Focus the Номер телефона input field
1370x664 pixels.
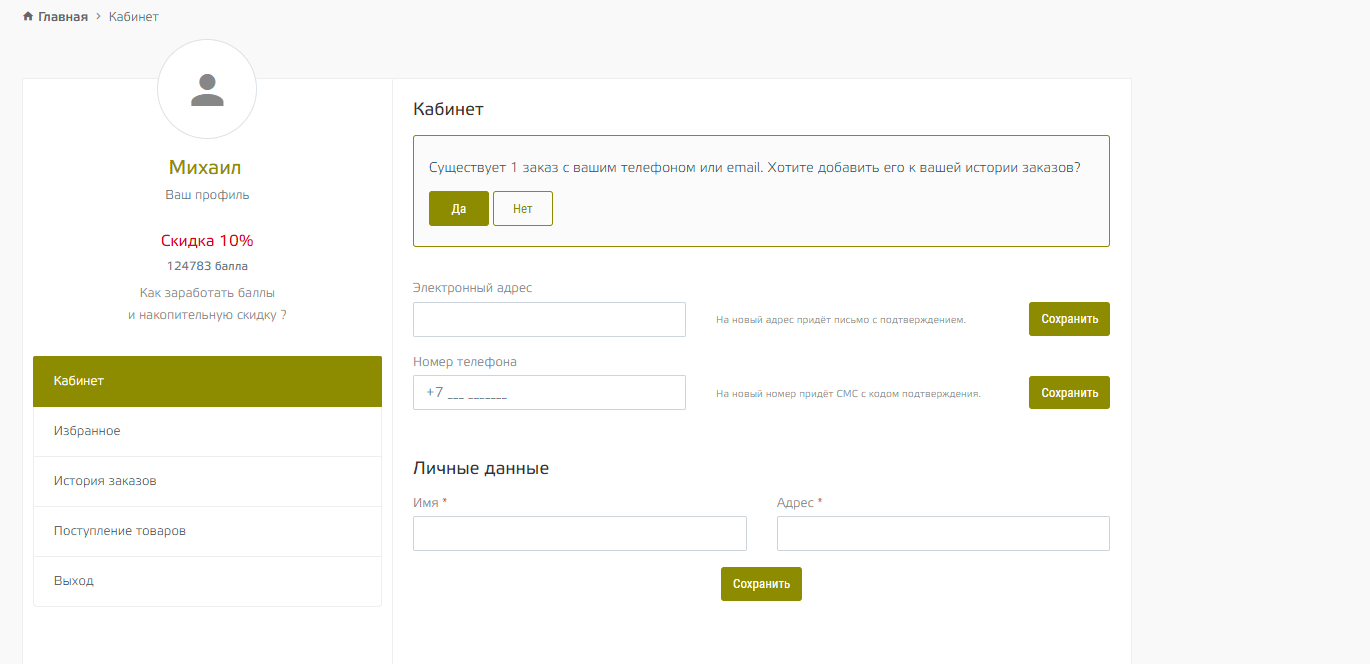coord(549,393)
